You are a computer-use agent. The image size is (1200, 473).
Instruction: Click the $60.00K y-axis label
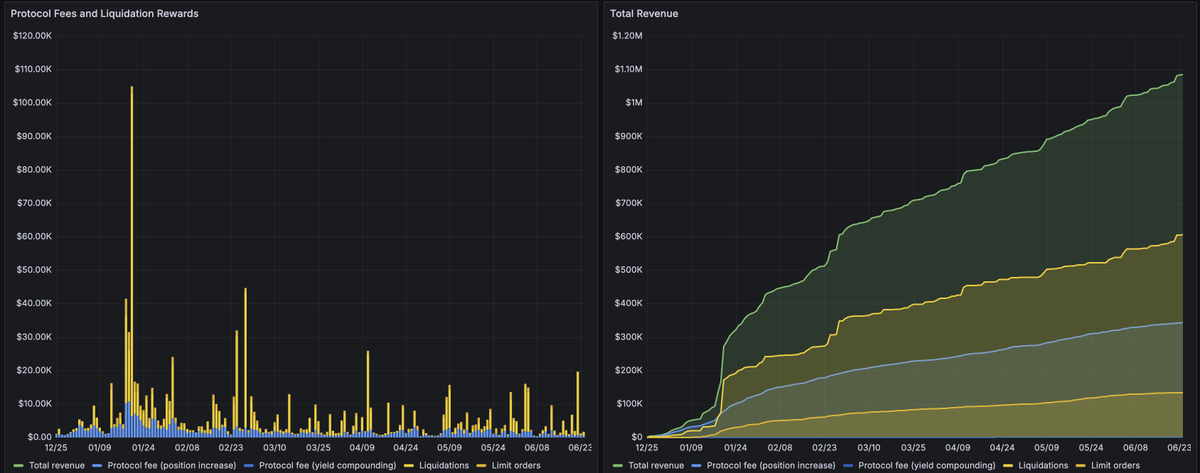34,236
